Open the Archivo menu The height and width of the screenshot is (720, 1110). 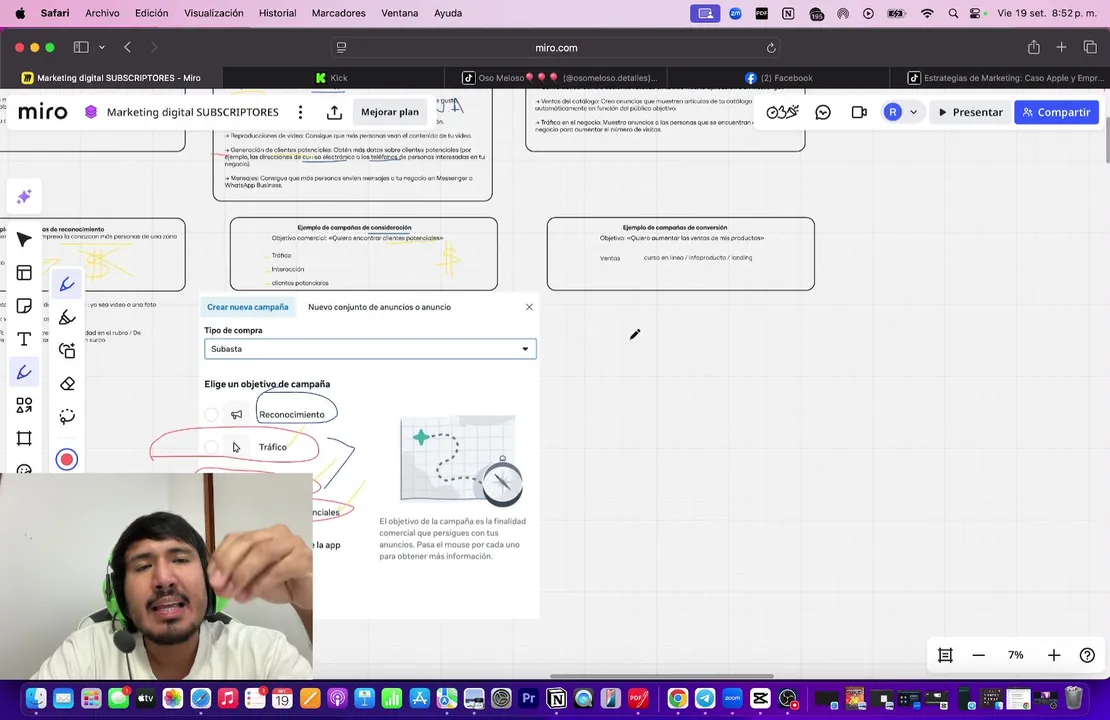point(102,13)
